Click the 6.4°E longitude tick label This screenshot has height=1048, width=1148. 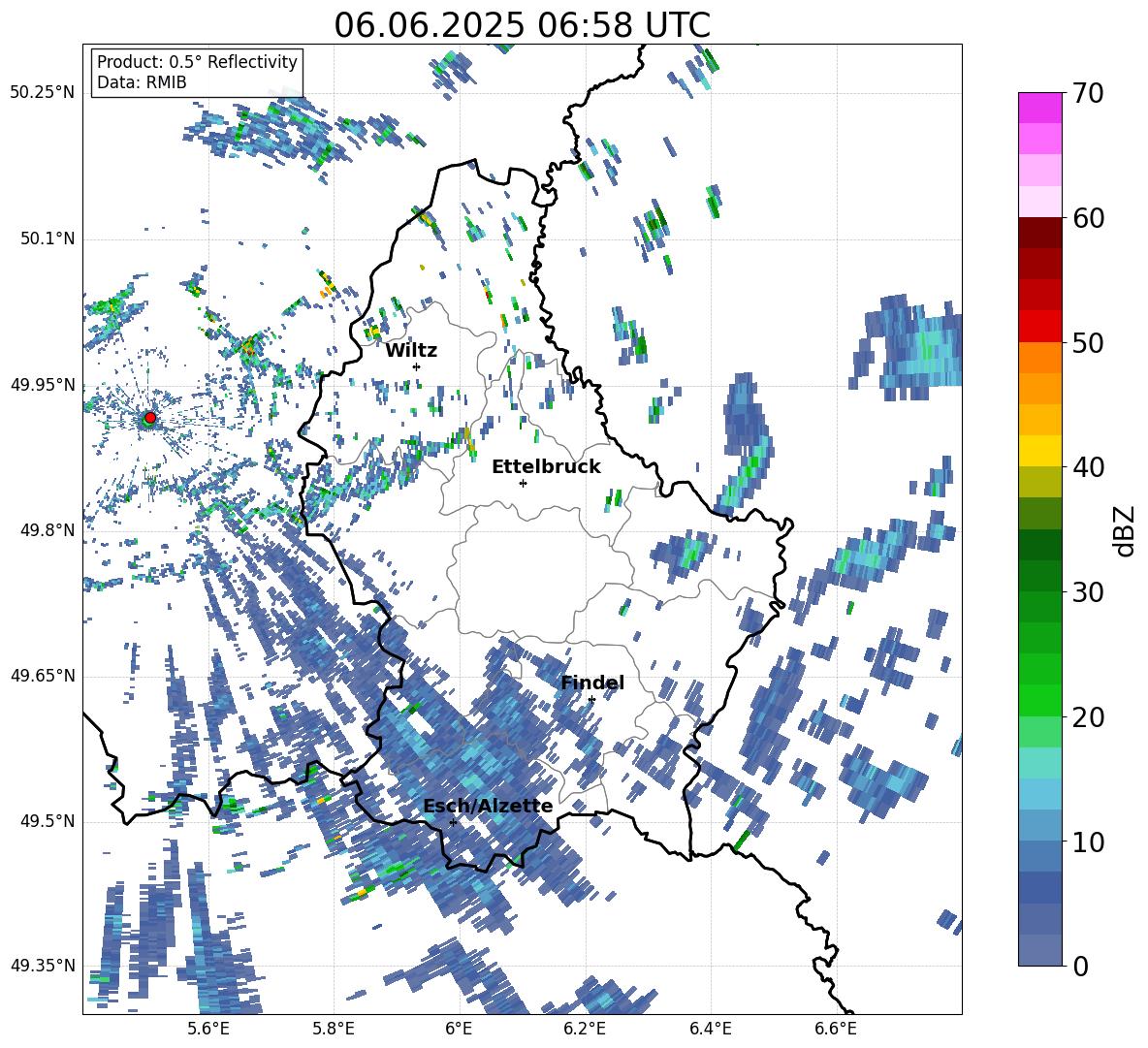click(x=710, y=1029)
